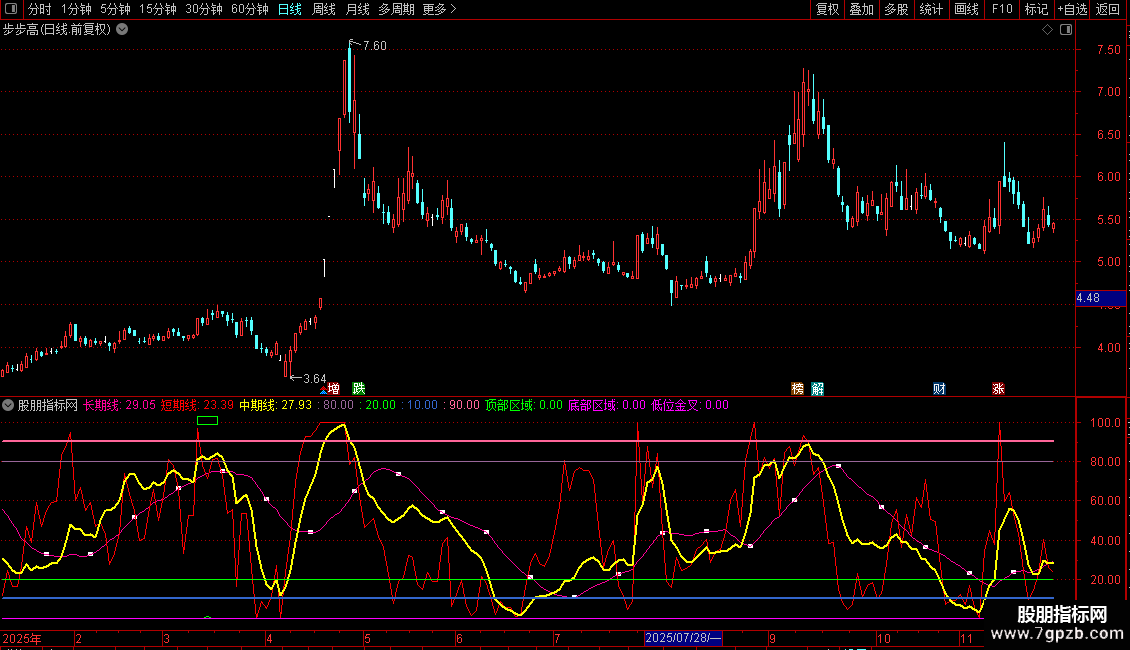Toggle the right side panel icon
Image resolution: width=1130 pixels, height=650 pixels.
coord(1066,30)
